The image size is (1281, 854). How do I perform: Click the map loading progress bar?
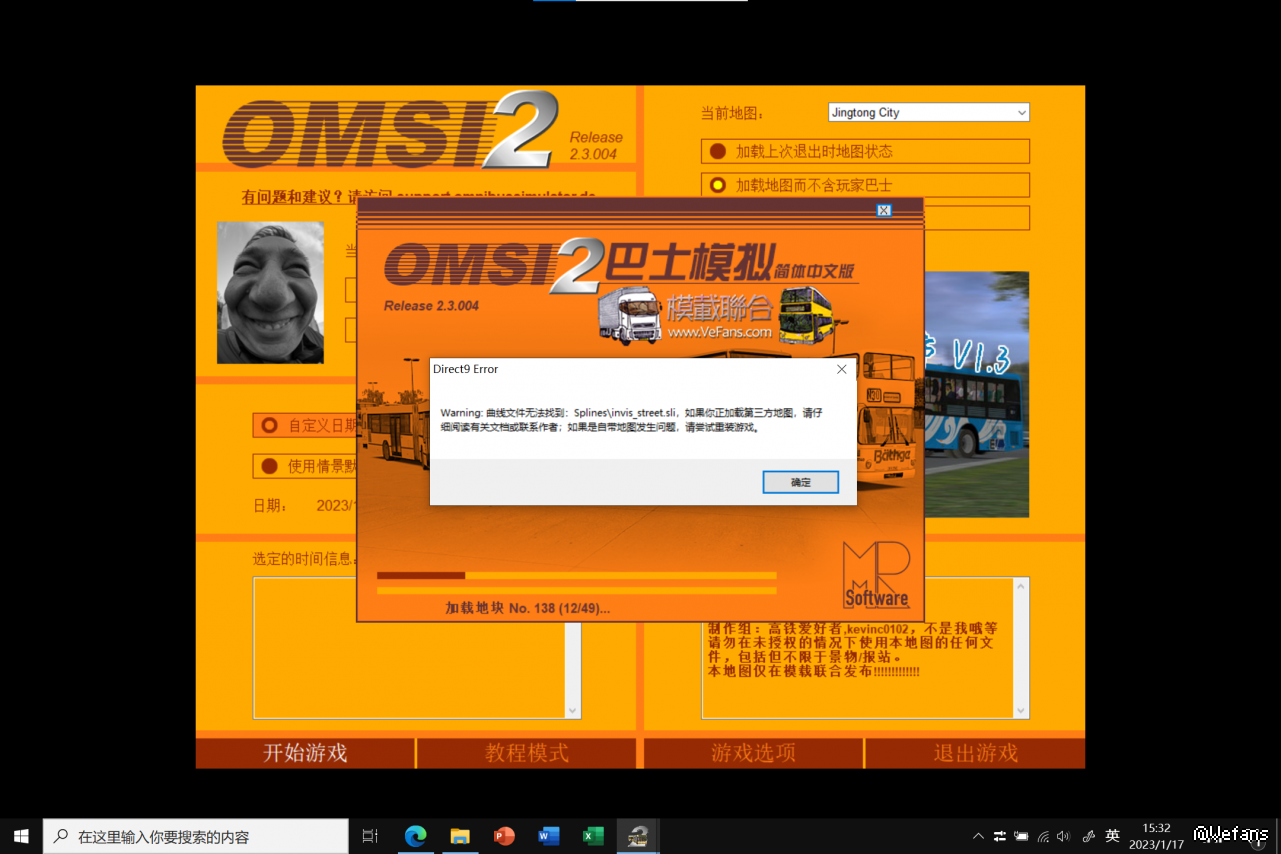click(x=576, y=576)
